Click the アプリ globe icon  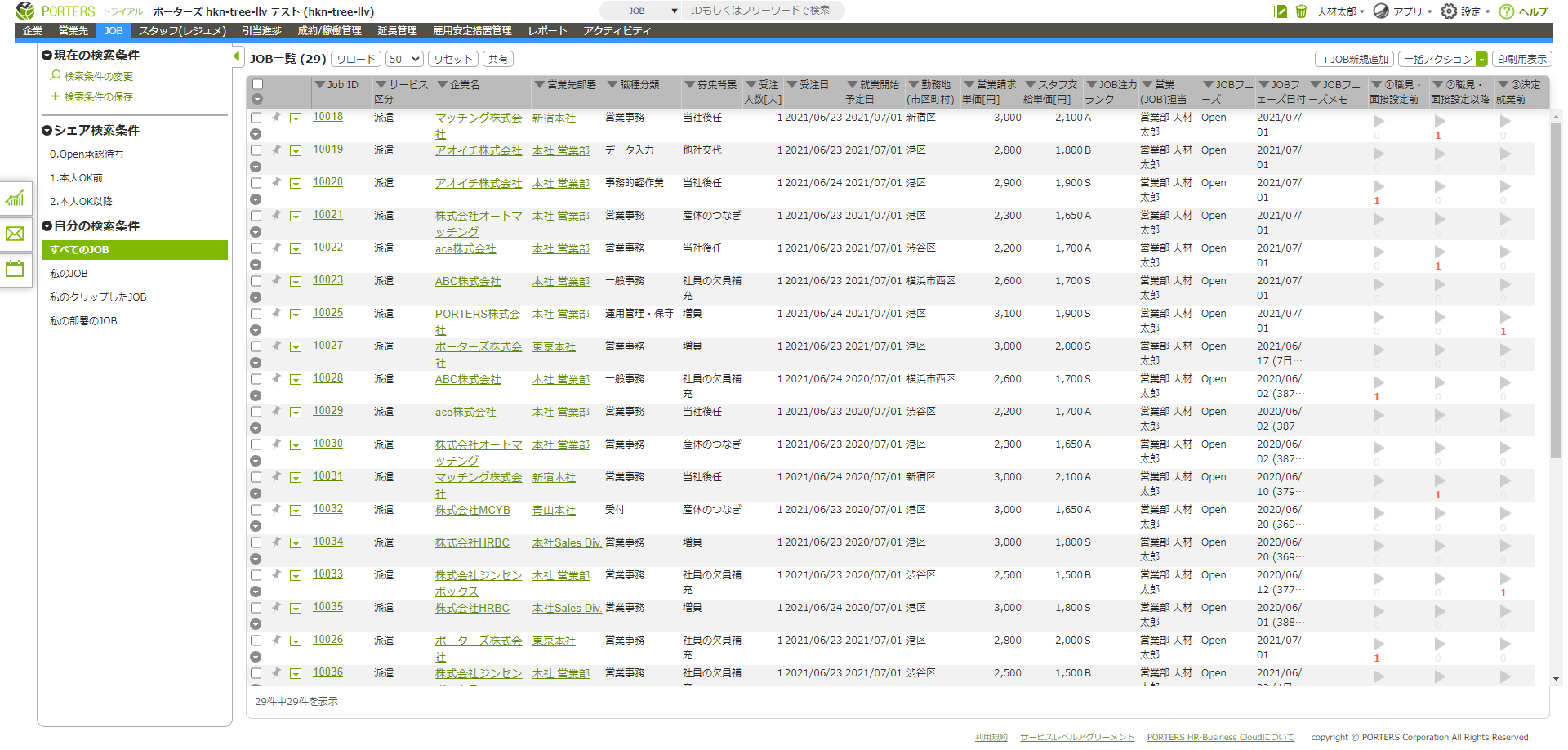[x=1381, y=11]
